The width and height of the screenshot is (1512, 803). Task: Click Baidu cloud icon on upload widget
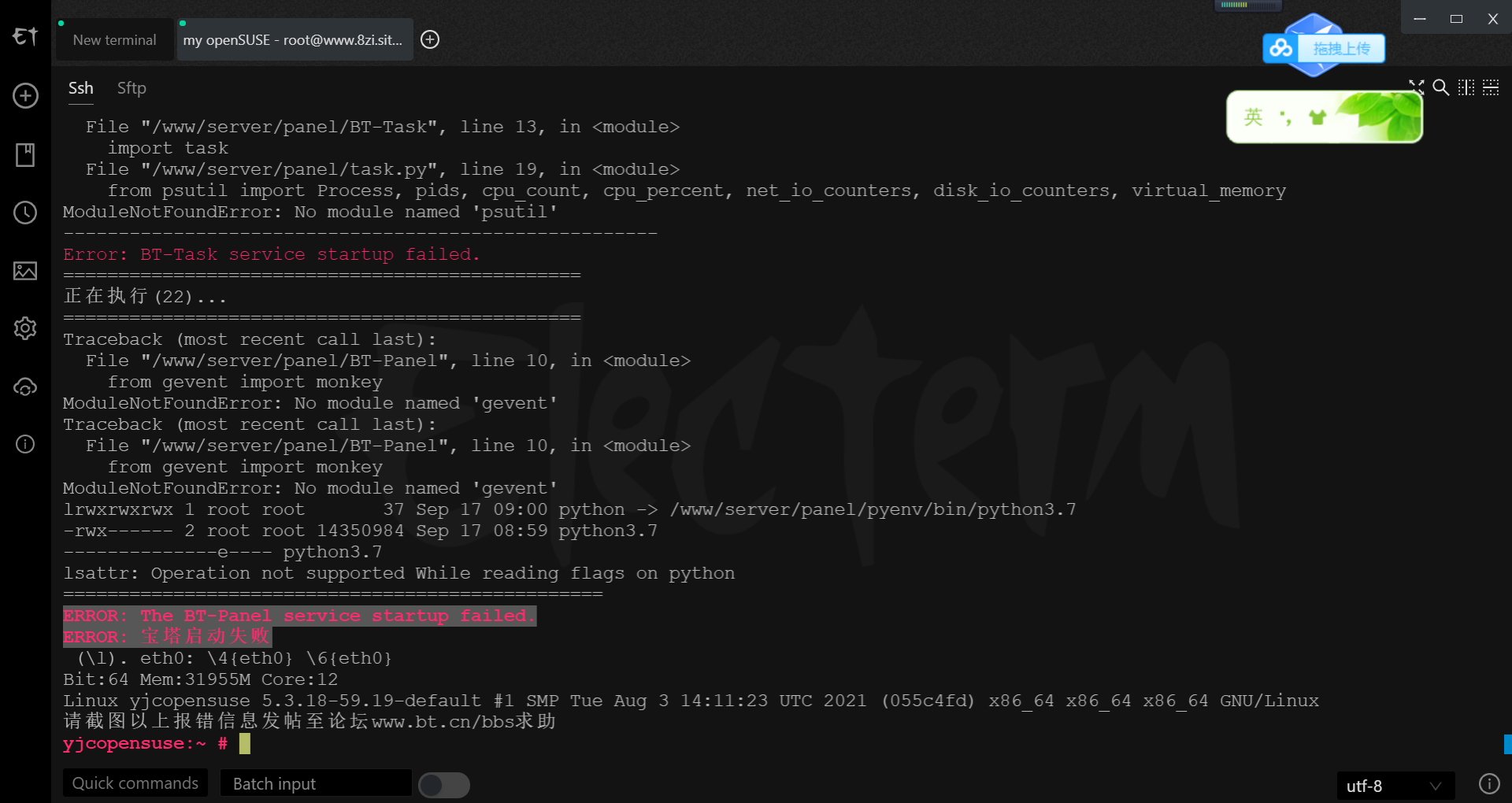(1280, 48)
